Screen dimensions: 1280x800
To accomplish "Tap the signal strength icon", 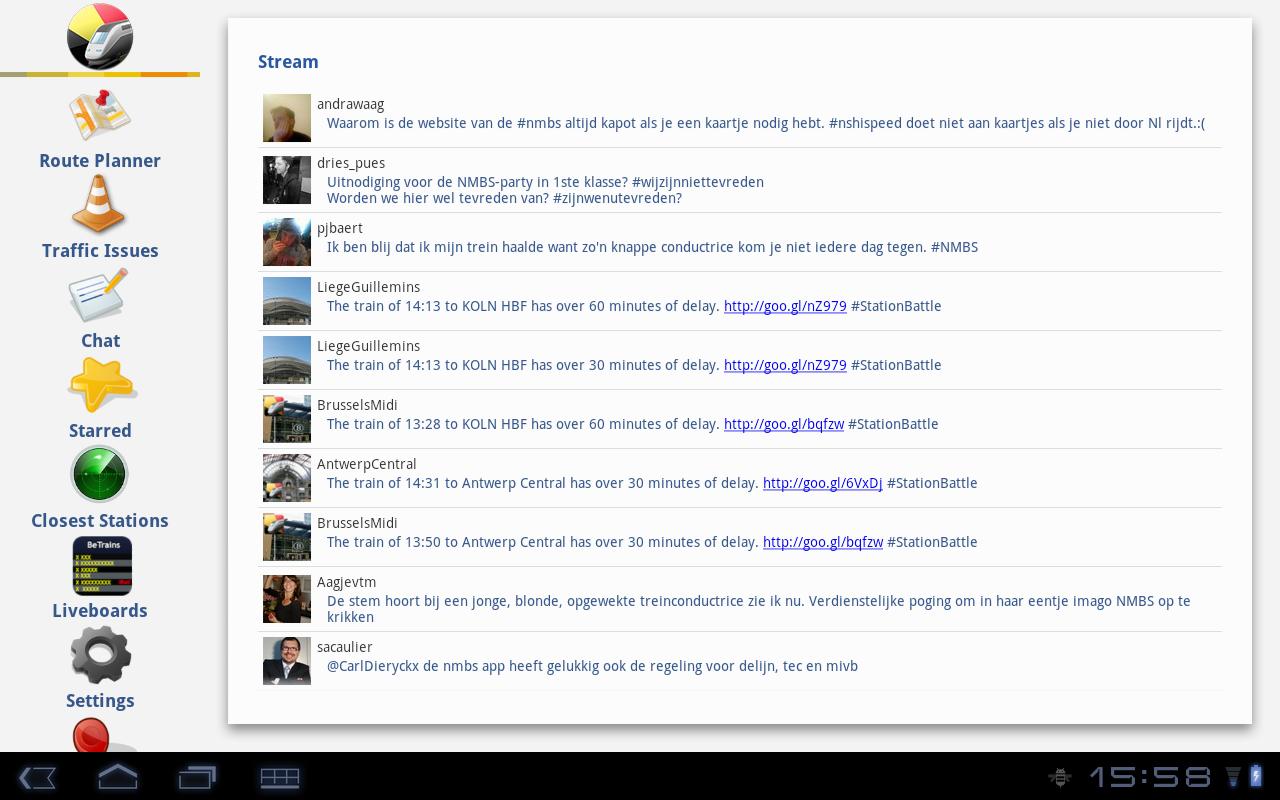I will click(x=1233, y=777).
